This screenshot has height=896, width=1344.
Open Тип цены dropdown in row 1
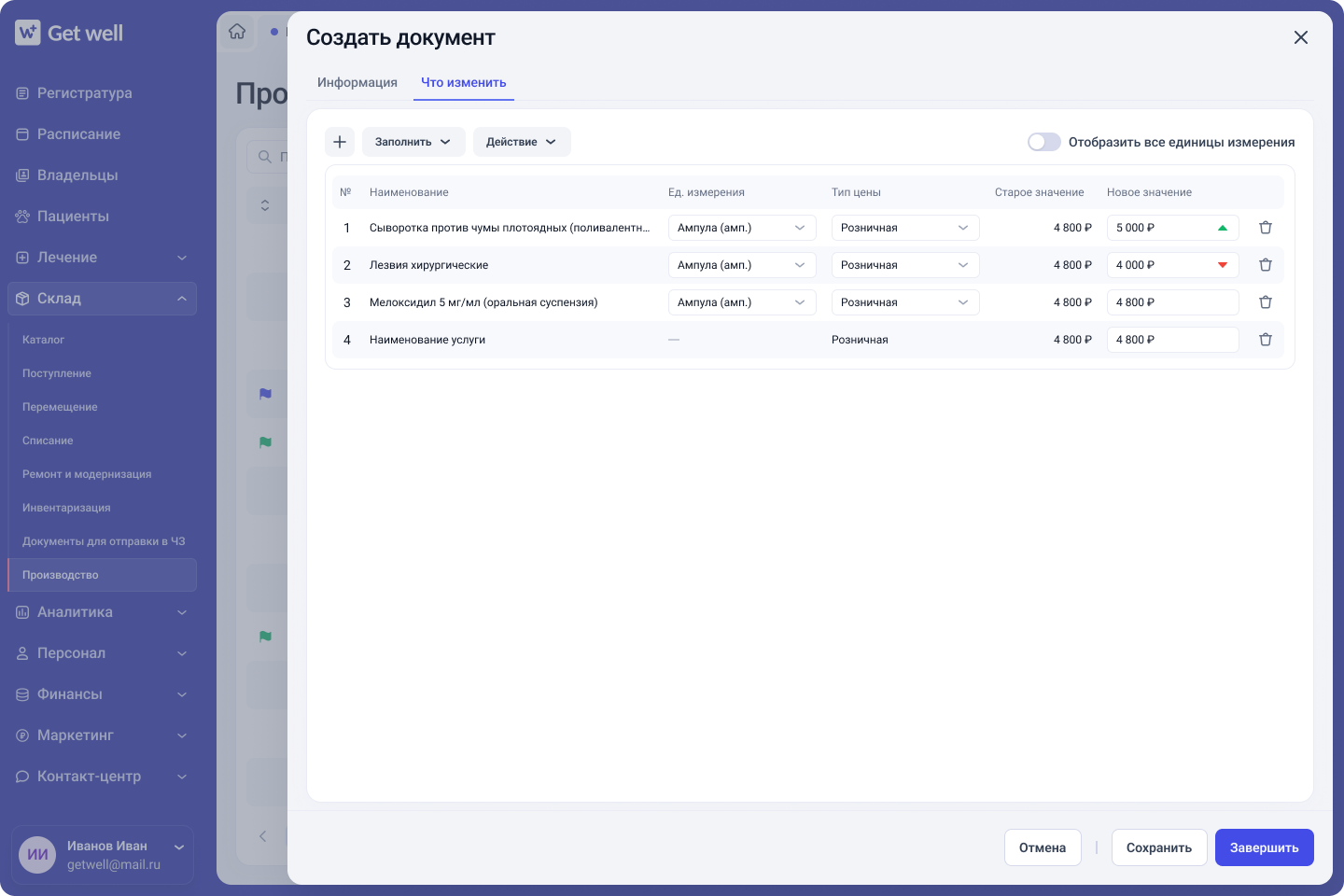point(905,228)
